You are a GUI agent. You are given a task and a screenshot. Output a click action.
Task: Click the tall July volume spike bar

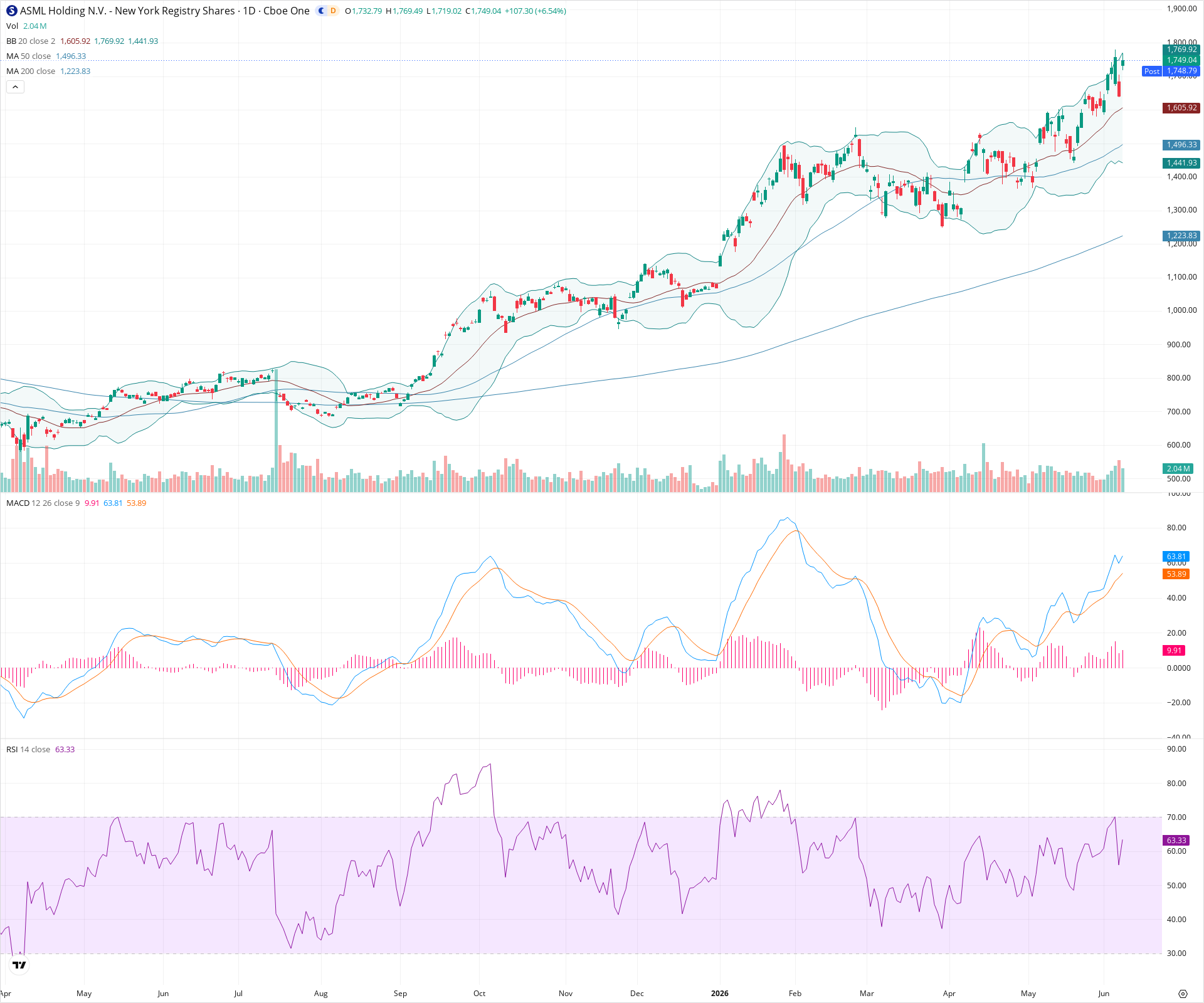tap(276, 430)
